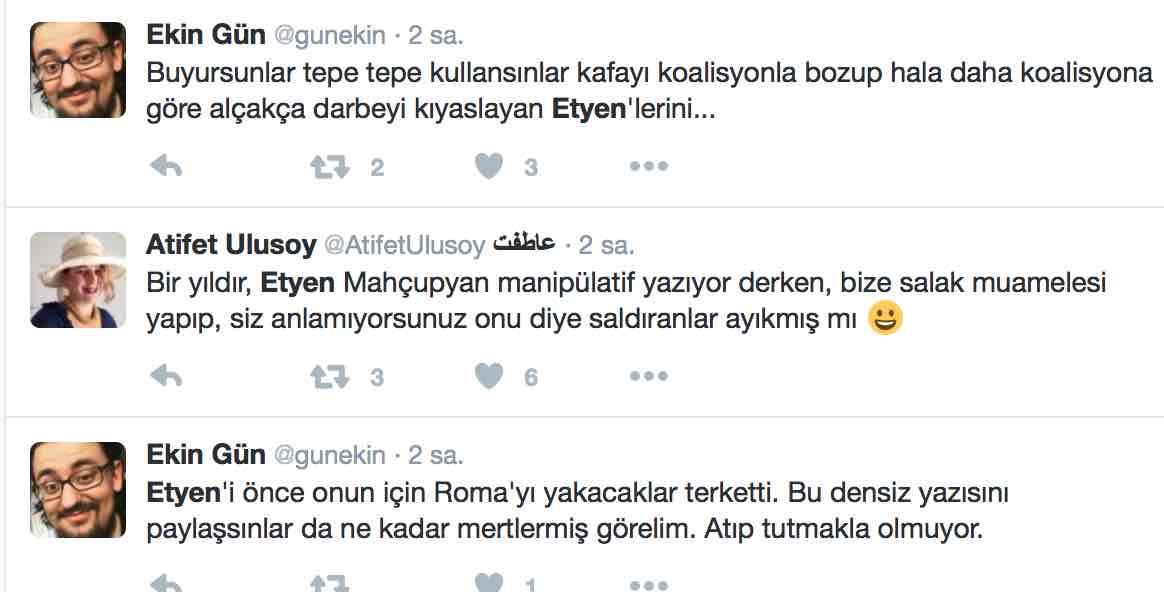Open more options on Atifet Ulusoy's tweet
Screen dimensions: 1164x592
[648, 376]
